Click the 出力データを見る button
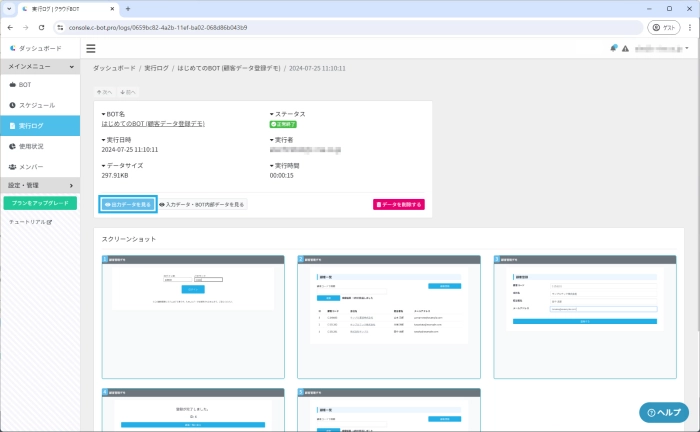Screen dimensions: 700x432 128,204
